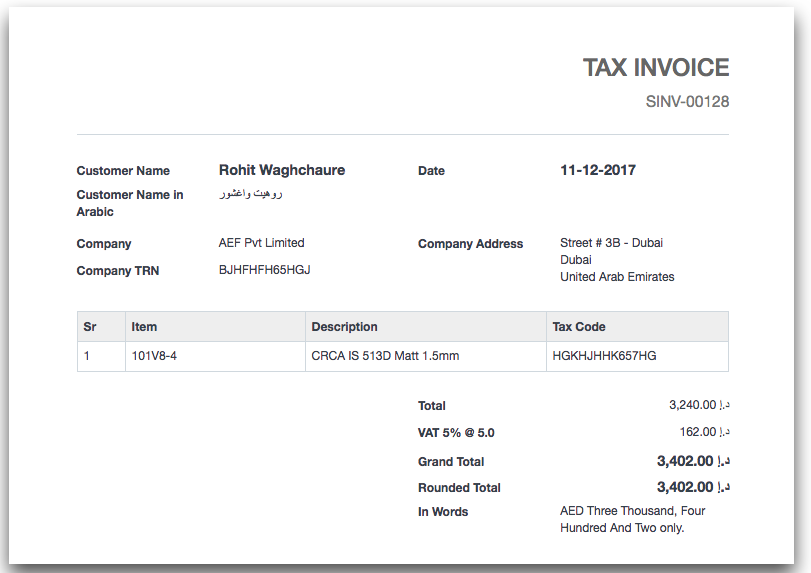Viewport: 811px width, 573px height.
Task: Click the Sr column header
Action: click(x=90, y=327)
